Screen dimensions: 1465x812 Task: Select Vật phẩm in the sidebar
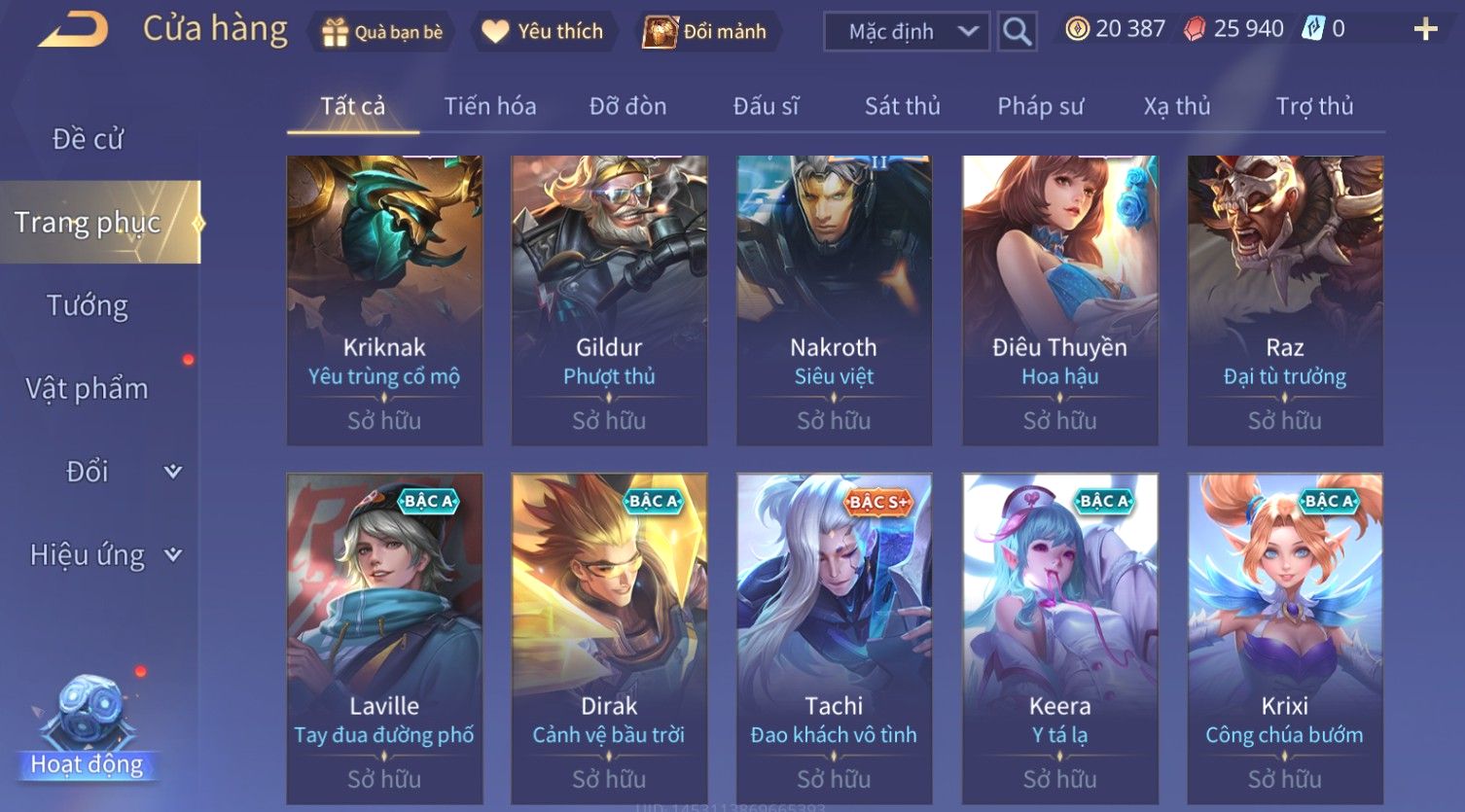click(88, 388)
